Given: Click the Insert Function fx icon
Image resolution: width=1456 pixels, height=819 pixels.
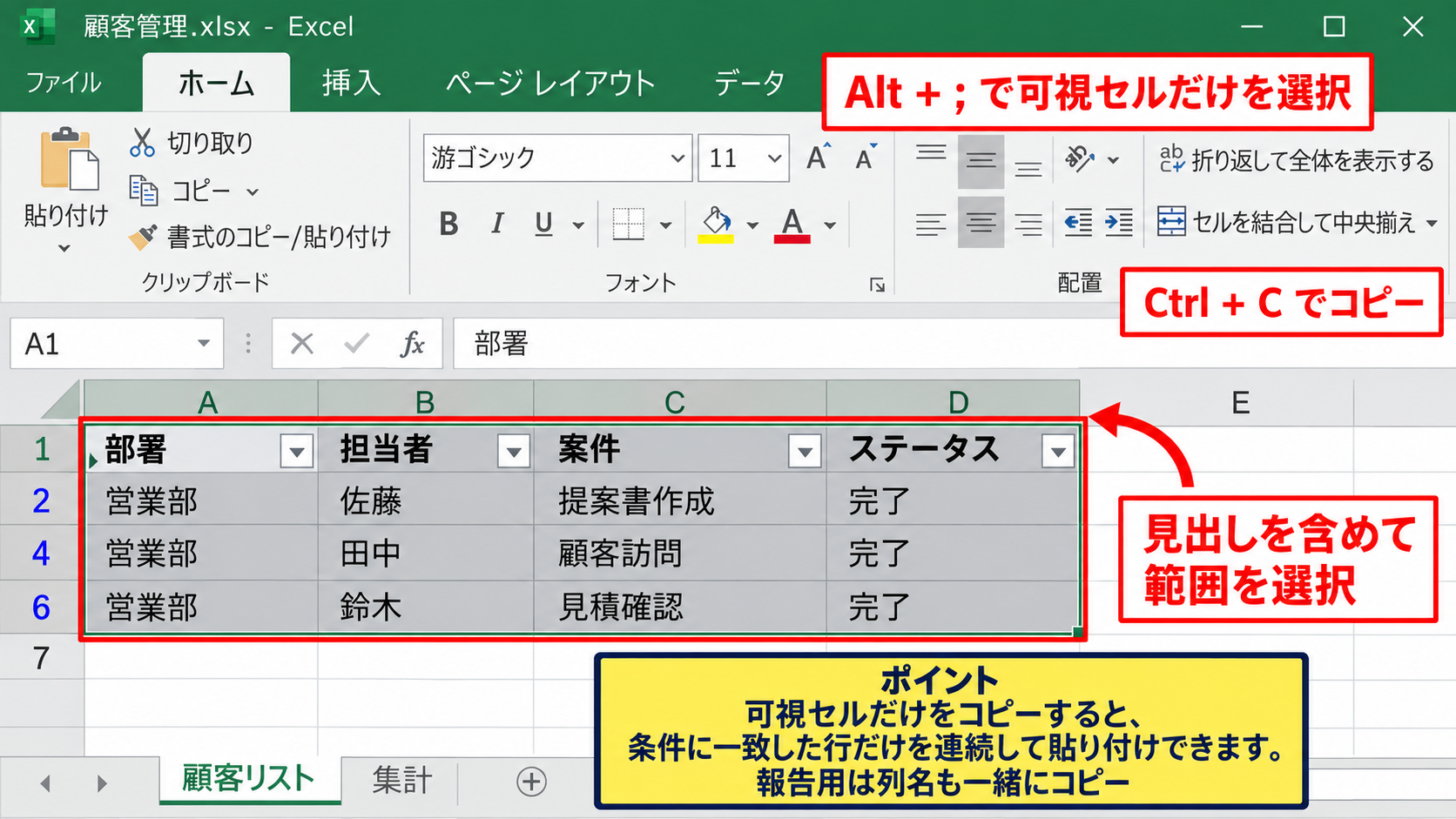Looking at the screenshot, I should point(413,344).
